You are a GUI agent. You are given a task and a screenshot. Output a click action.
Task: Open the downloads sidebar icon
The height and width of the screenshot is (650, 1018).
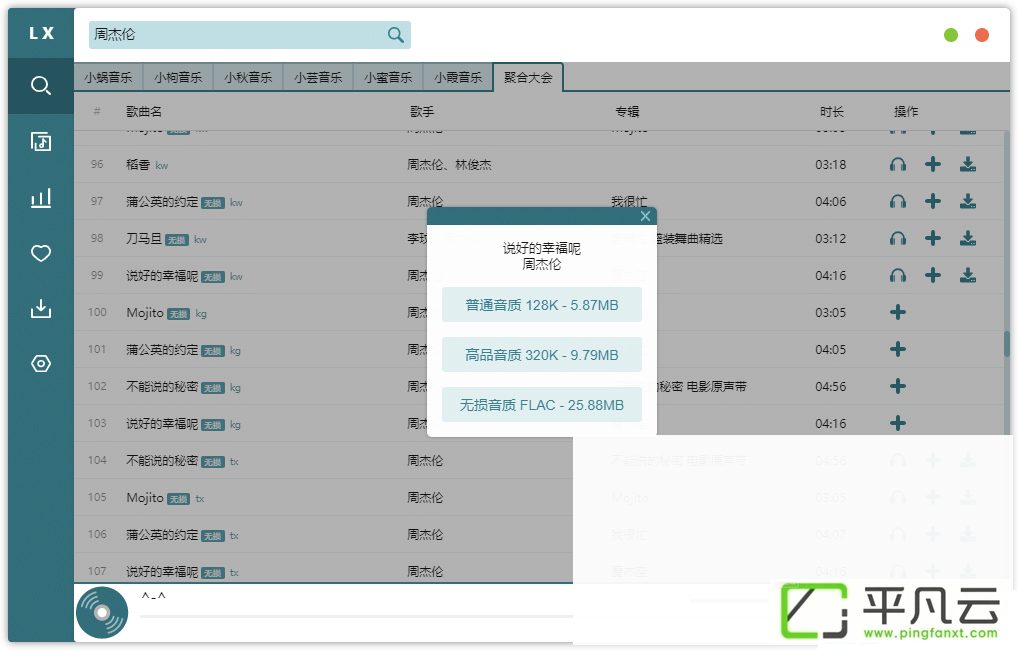tap(41, 308)
